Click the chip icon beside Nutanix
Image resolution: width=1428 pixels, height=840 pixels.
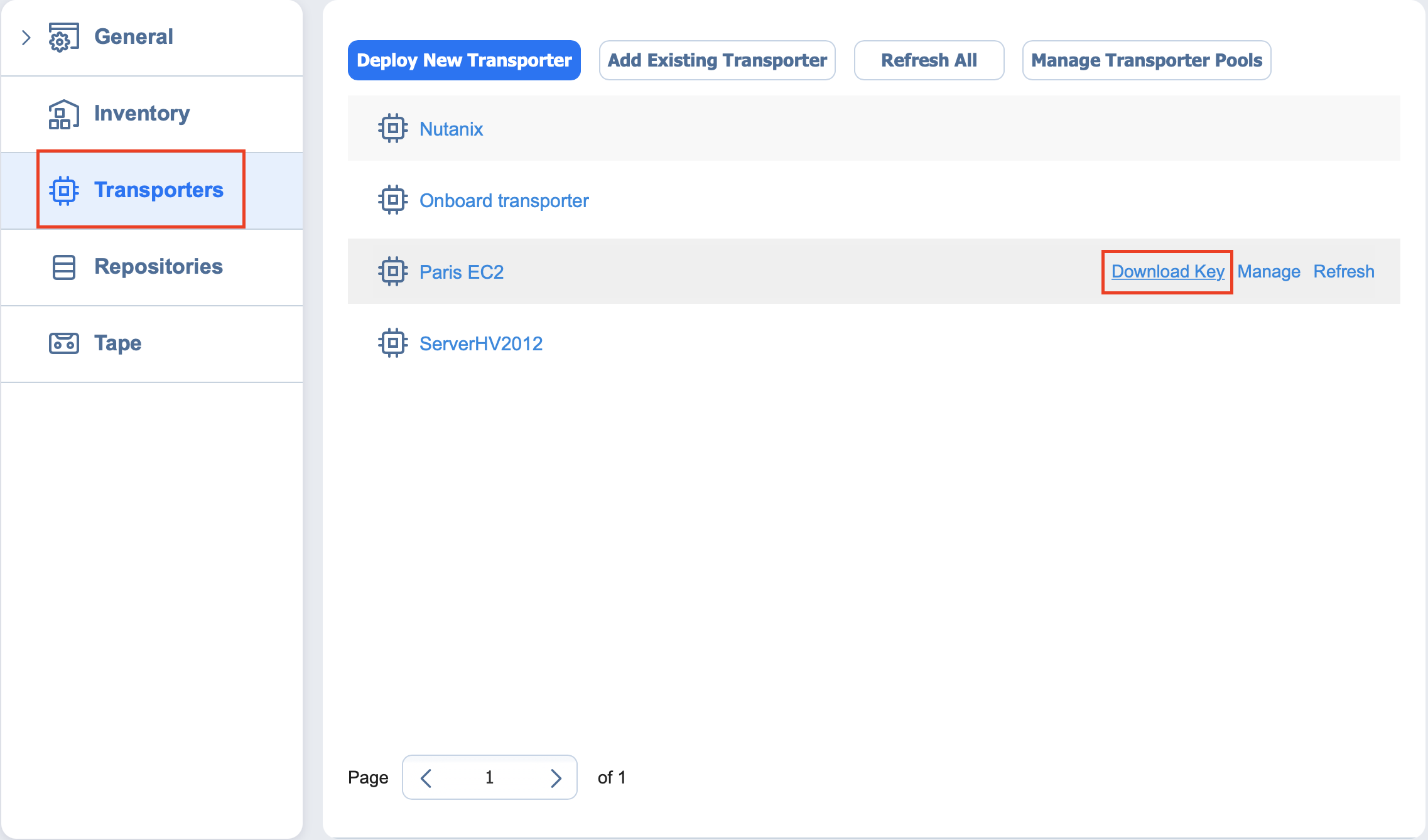pyautogui.click(x=392, y=129)
